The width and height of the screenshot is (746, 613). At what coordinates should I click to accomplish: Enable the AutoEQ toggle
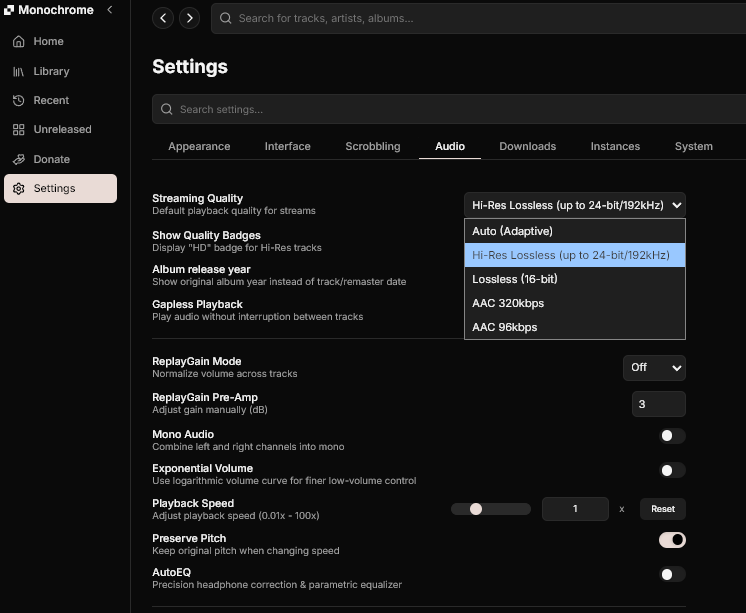(x=672, y=574)
